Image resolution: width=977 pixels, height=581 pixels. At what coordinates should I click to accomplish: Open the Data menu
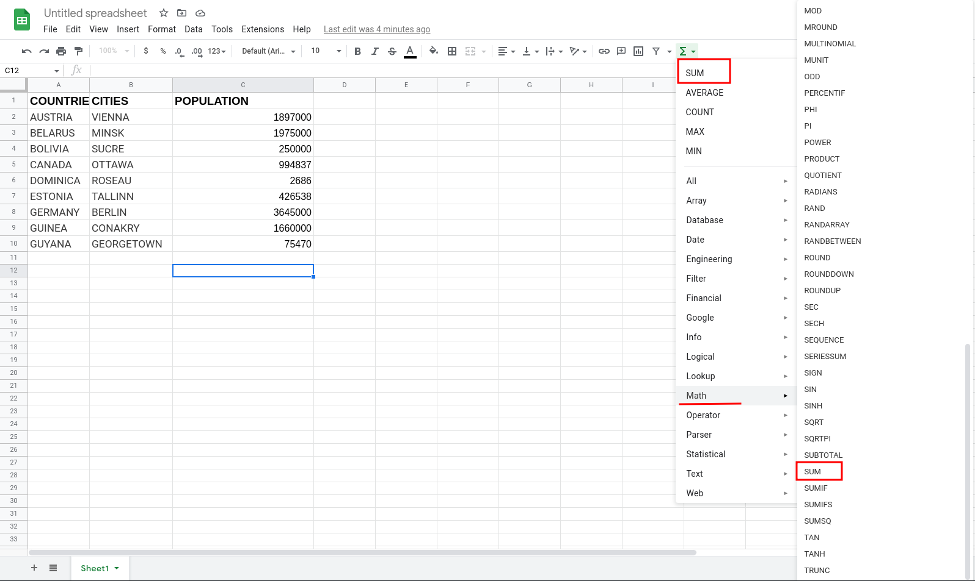tap(193, 29)
